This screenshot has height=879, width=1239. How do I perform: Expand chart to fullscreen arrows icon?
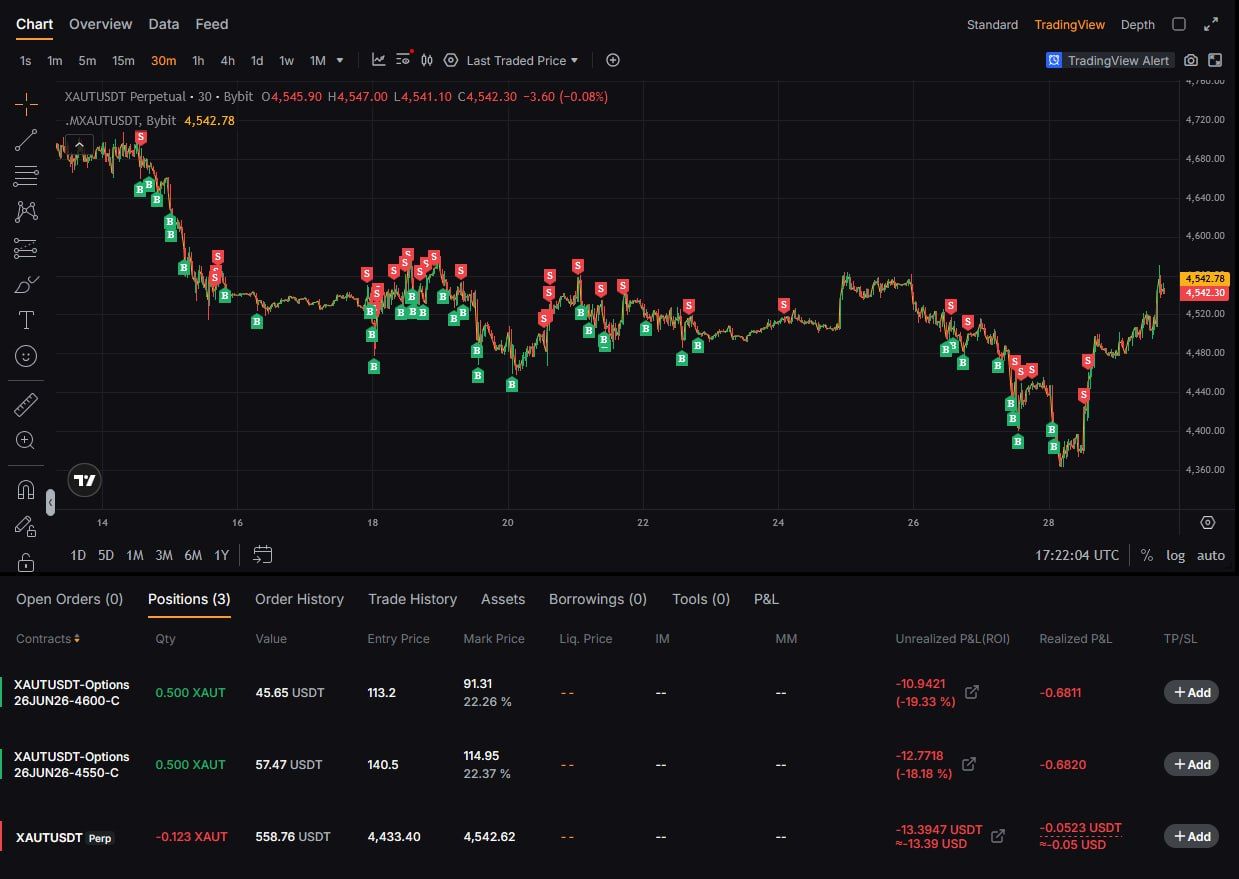tap(1211, 24)
